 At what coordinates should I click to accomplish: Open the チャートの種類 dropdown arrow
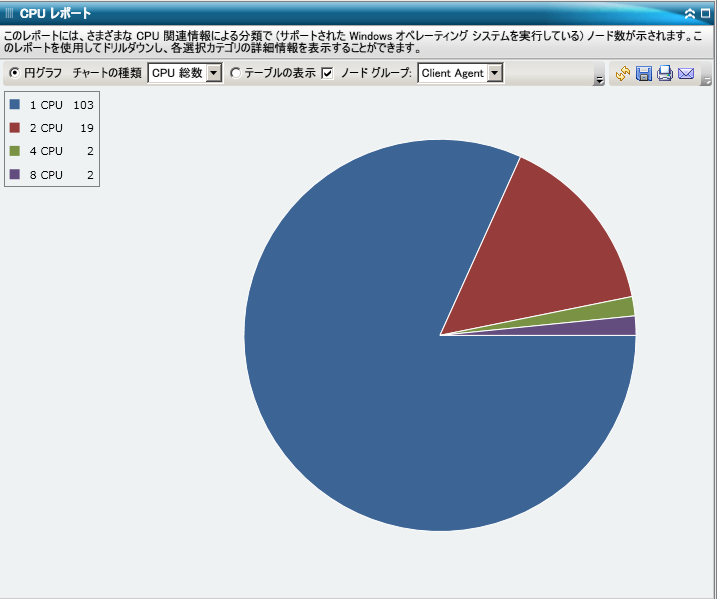[214, 73]
